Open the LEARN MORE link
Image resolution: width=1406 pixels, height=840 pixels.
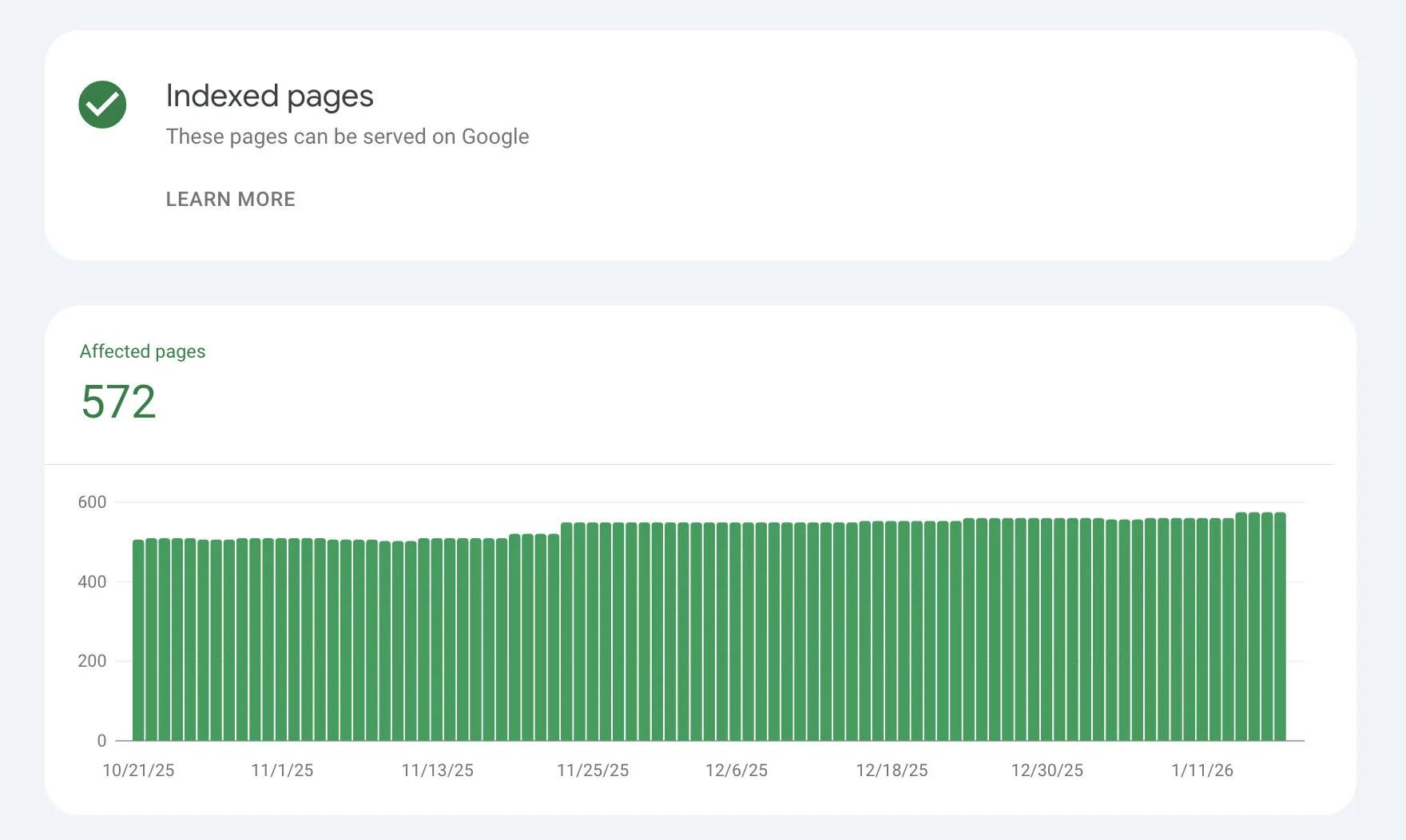tap(230, 199)
